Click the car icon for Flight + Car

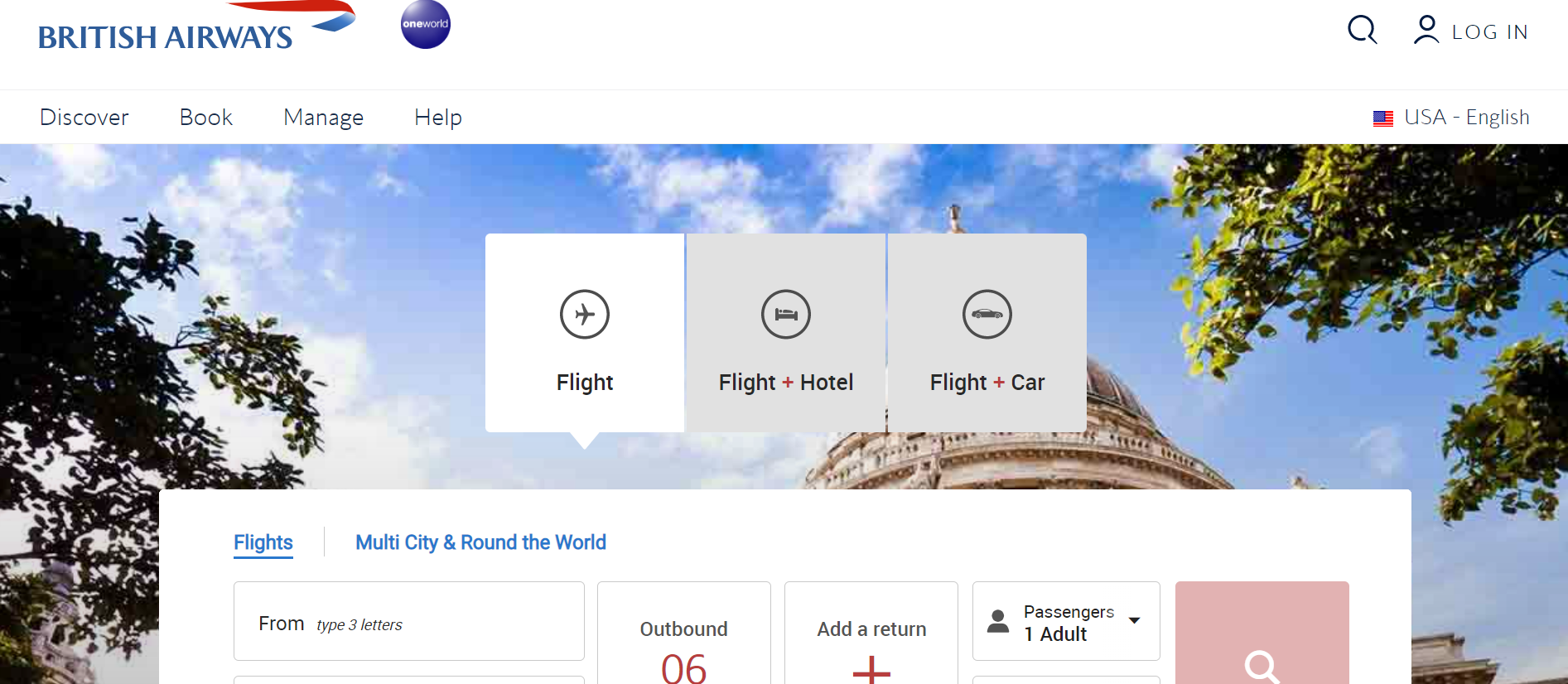click(x=987, y=315)
